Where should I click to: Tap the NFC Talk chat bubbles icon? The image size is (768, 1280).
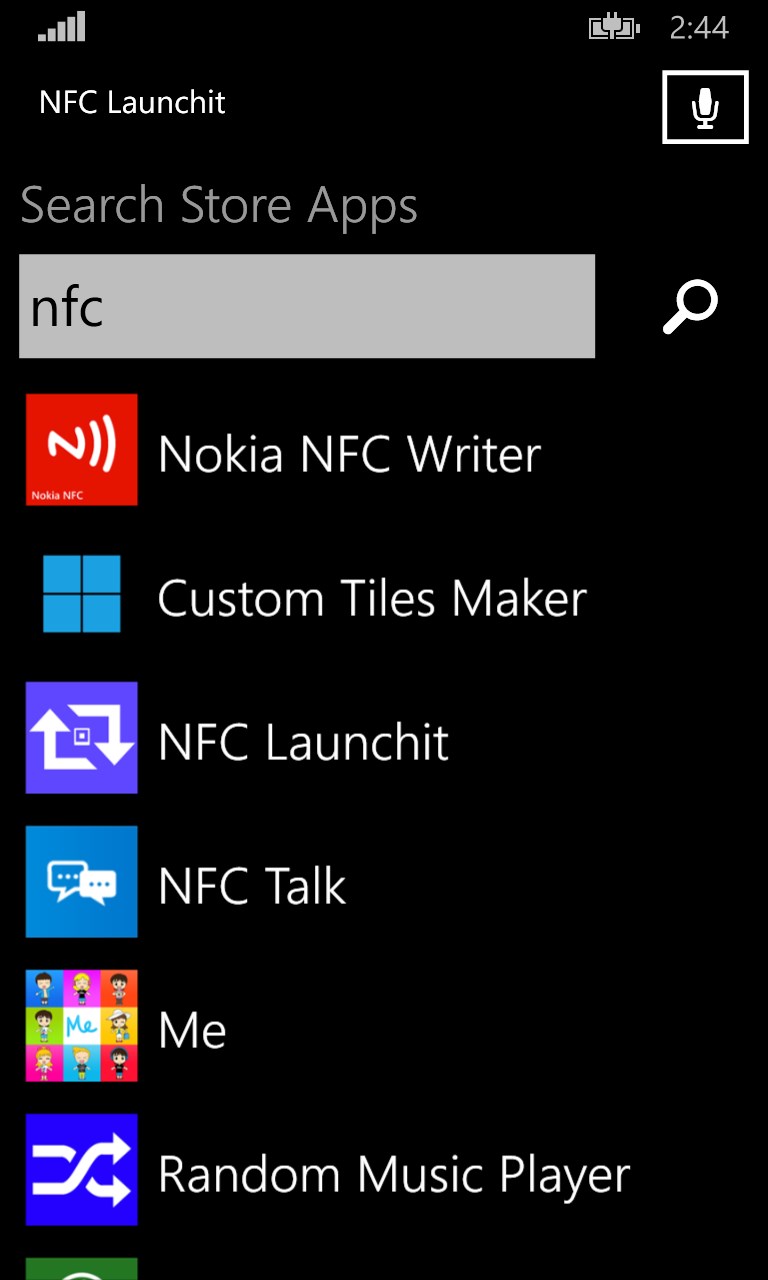tap(81, 882)
